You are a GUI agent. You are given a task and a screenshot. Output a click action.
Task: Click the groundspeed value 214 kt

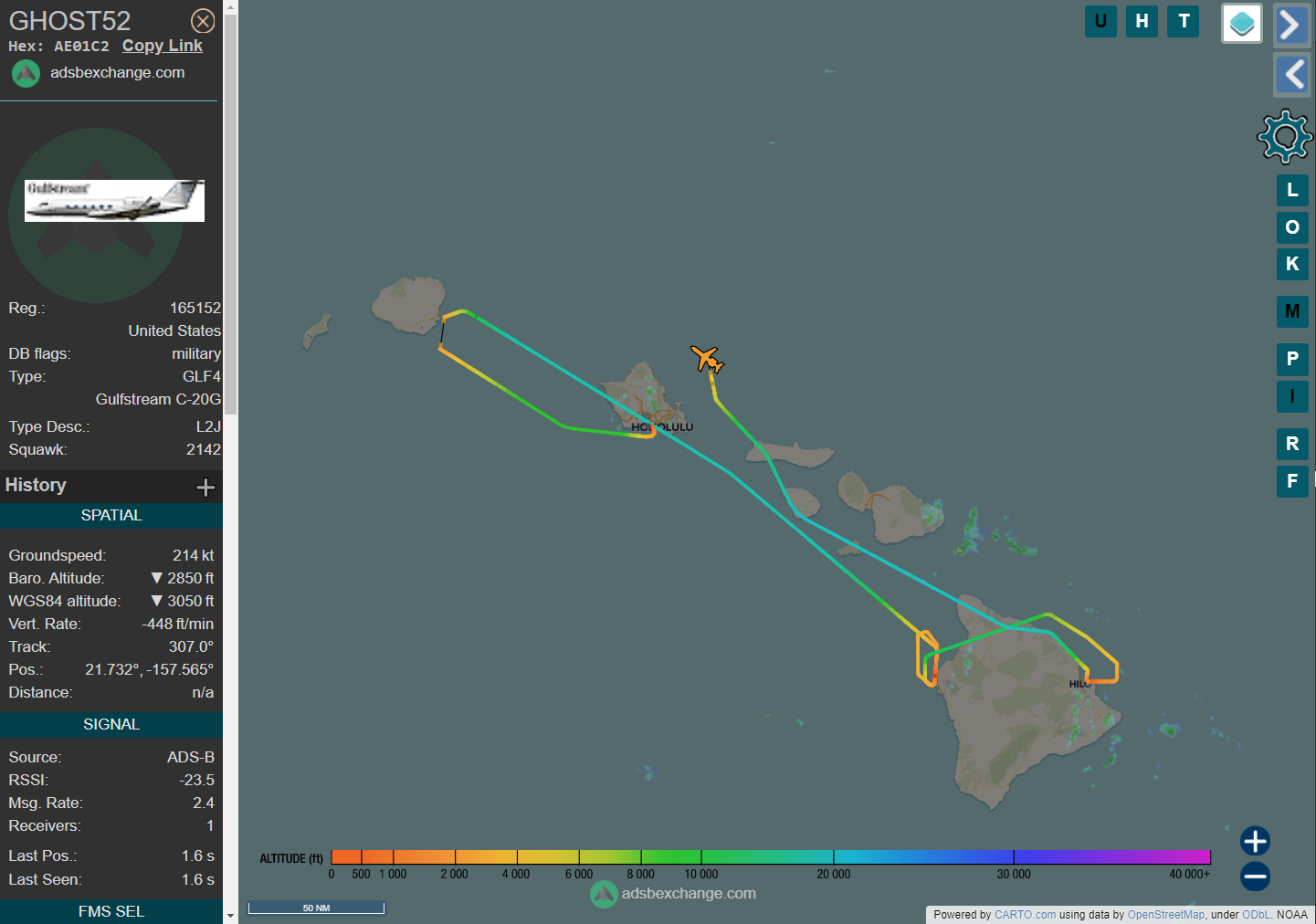[193, 556]
